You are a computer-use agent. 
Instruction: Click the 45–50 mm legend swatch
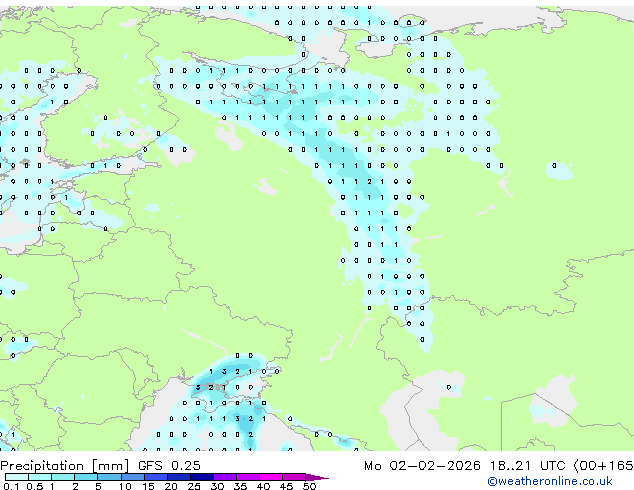294,477
